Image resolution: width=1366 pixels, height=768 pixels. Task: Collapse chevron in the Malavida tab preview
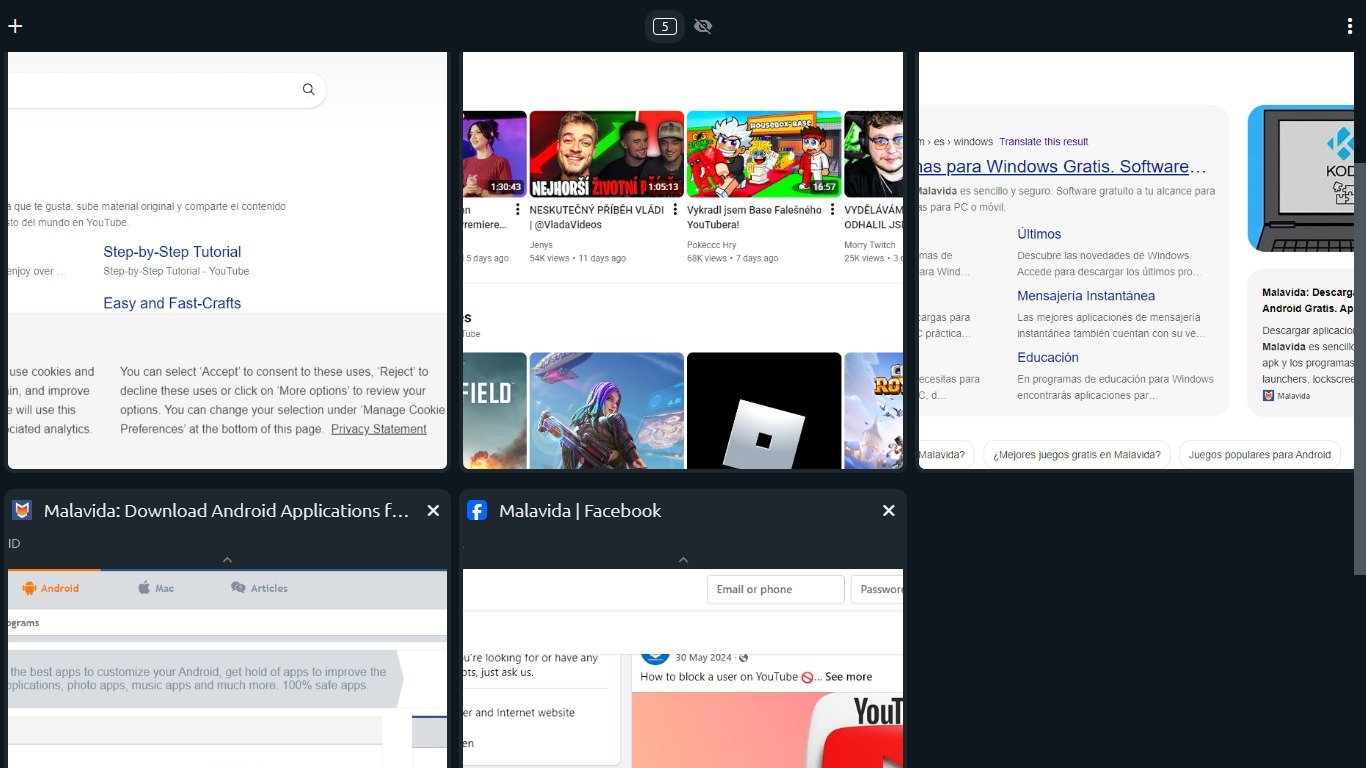(x=227, y=560)
